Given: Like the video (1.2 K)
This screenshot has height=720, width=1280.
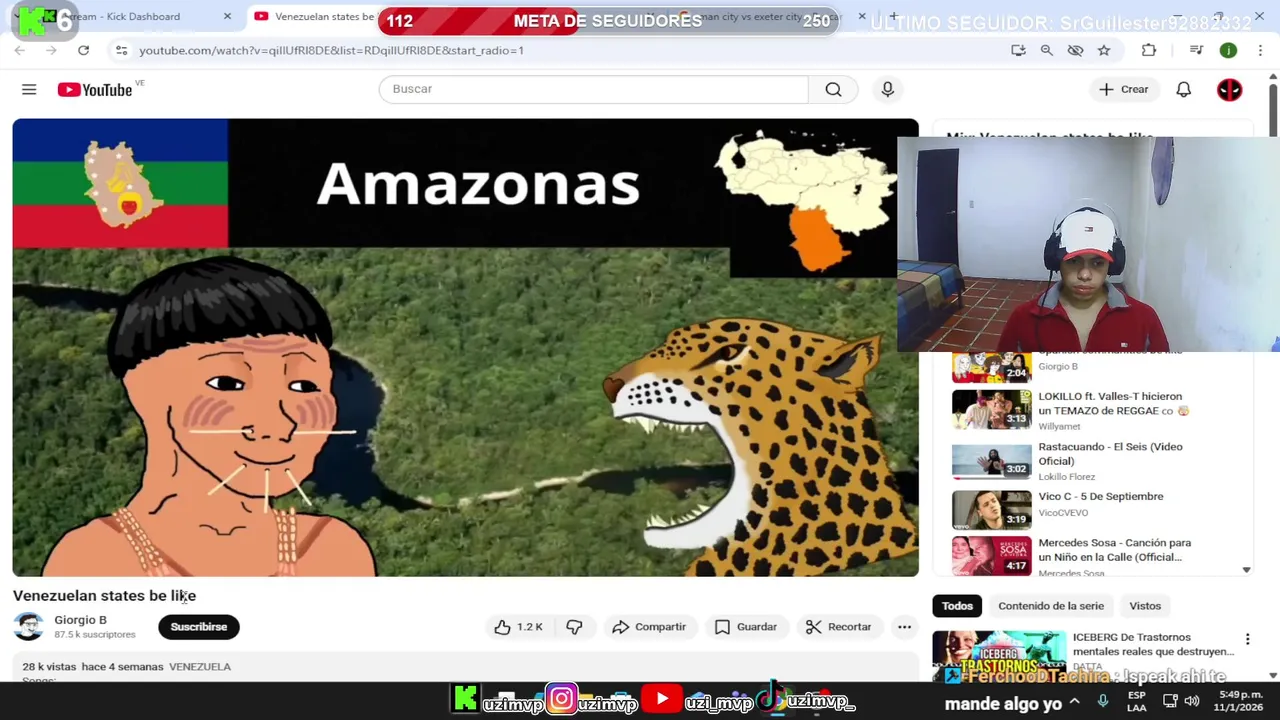Looking at the screenshot, I should (x=518, y=627).
